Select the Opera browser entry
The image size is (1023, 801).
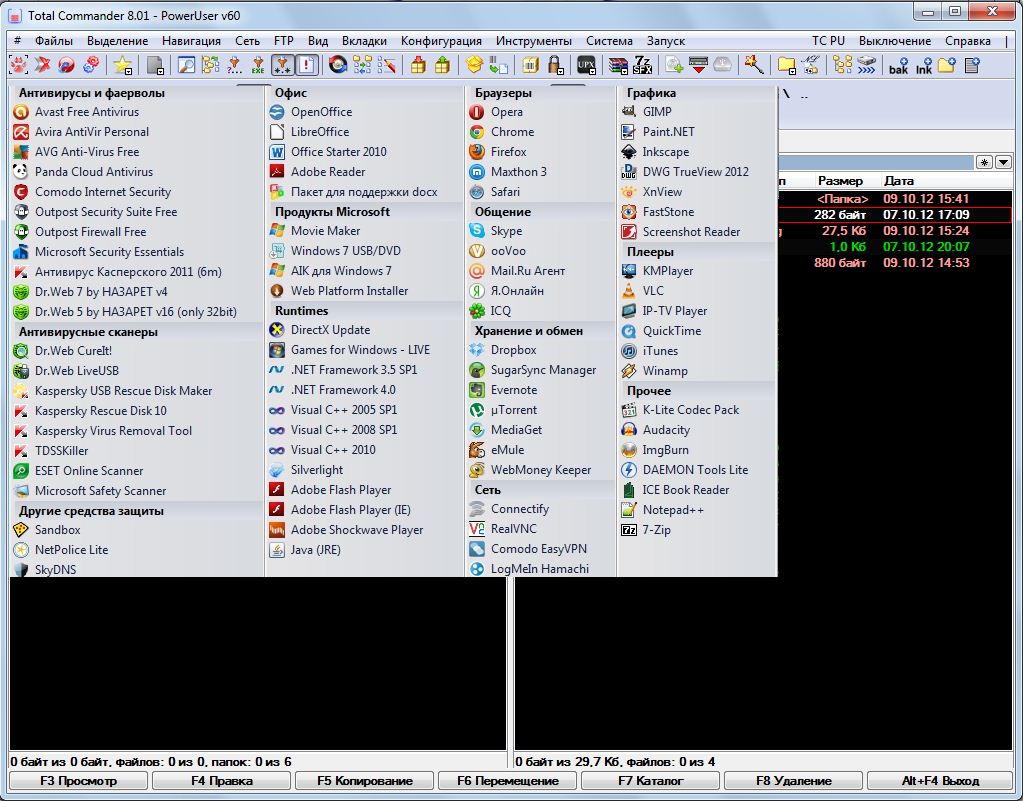[506, 112]
